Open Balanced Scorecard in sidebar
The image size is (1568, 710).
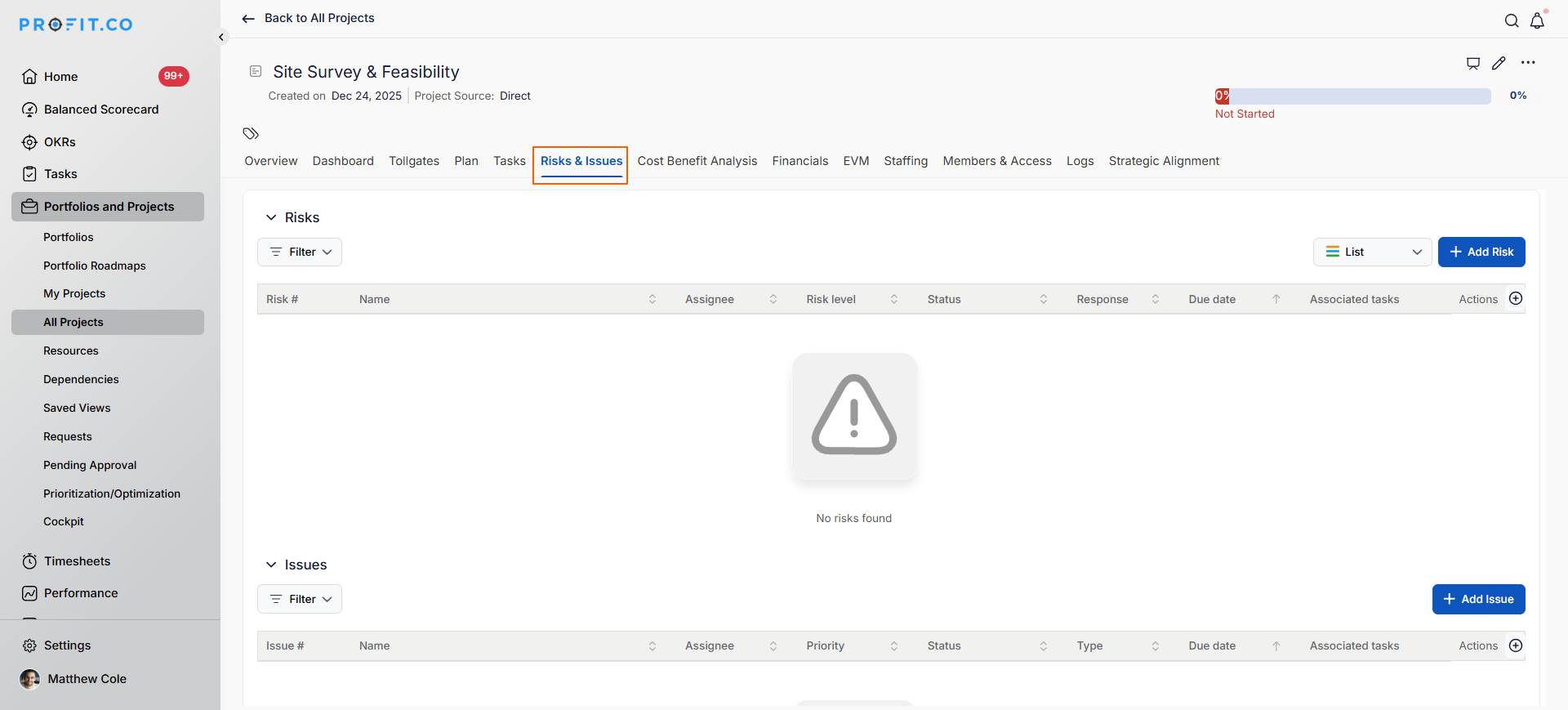point(101,109)
